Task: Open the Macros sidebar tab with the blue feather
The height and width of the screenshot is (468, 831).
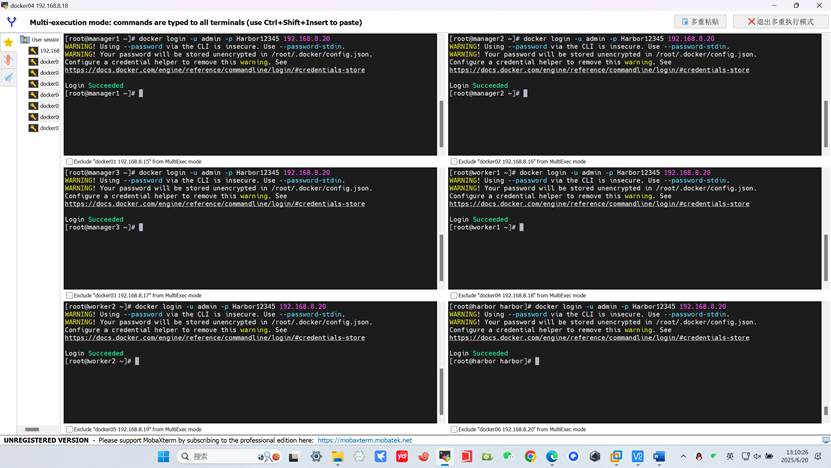Action: click(x=8, y=77)
